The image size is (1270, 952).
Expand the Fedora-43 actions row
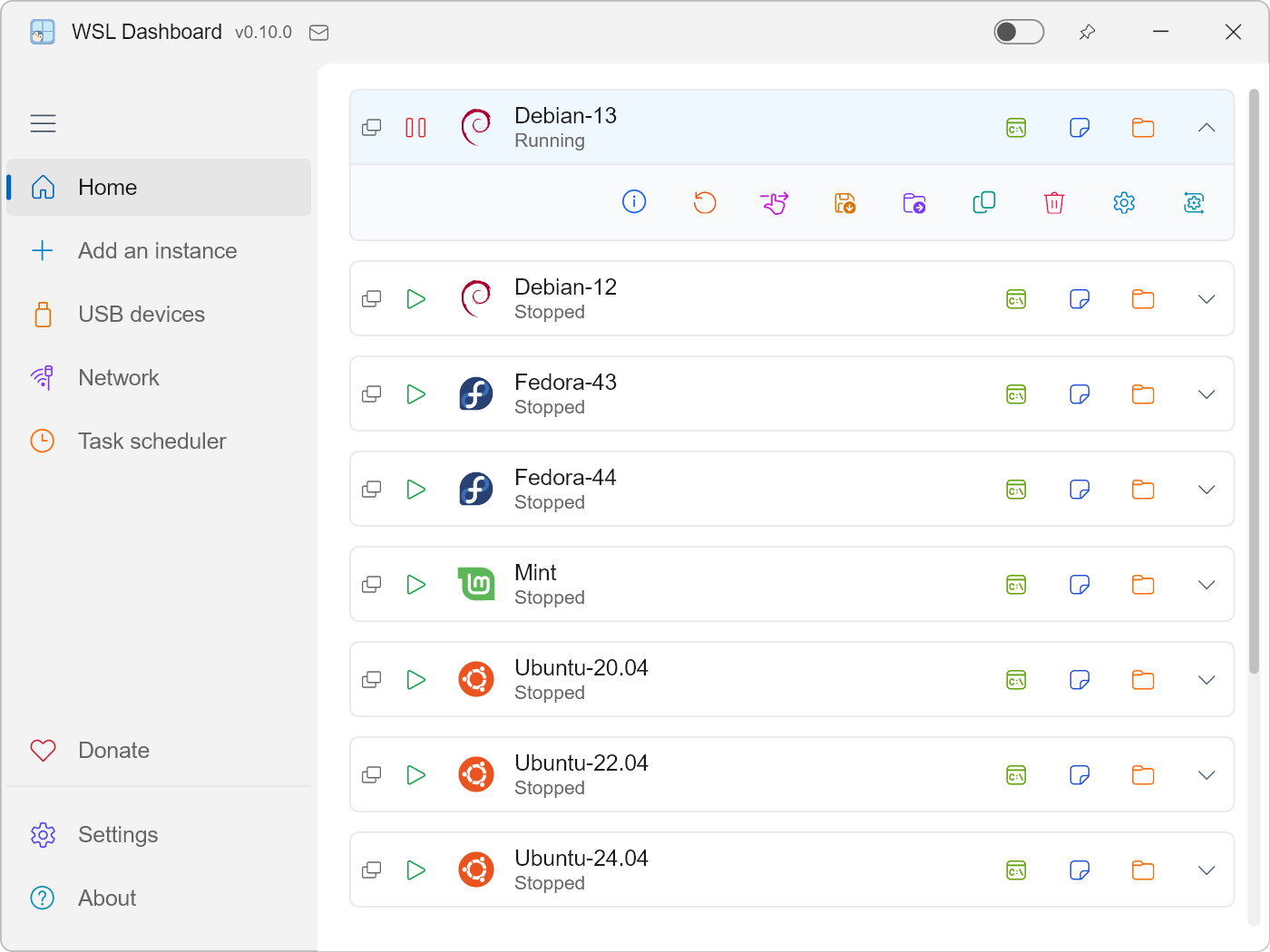(1206, 394)
